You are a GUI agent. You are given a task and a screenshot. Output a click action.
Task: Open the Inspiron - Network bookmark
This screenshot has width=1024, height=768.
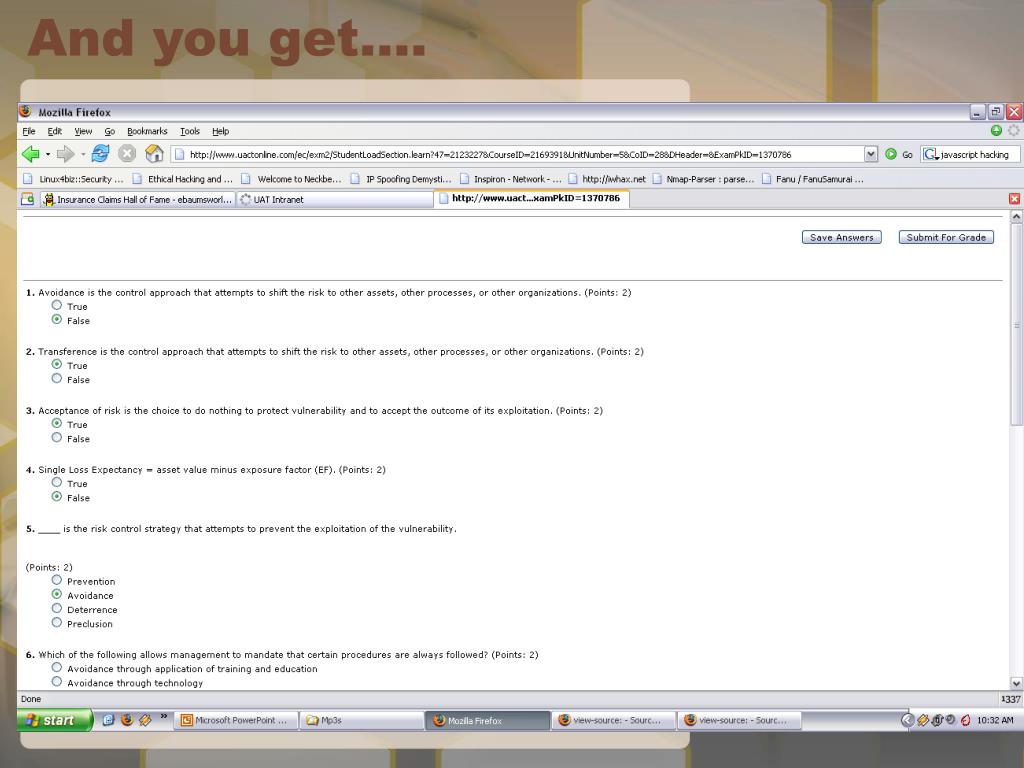510,179
